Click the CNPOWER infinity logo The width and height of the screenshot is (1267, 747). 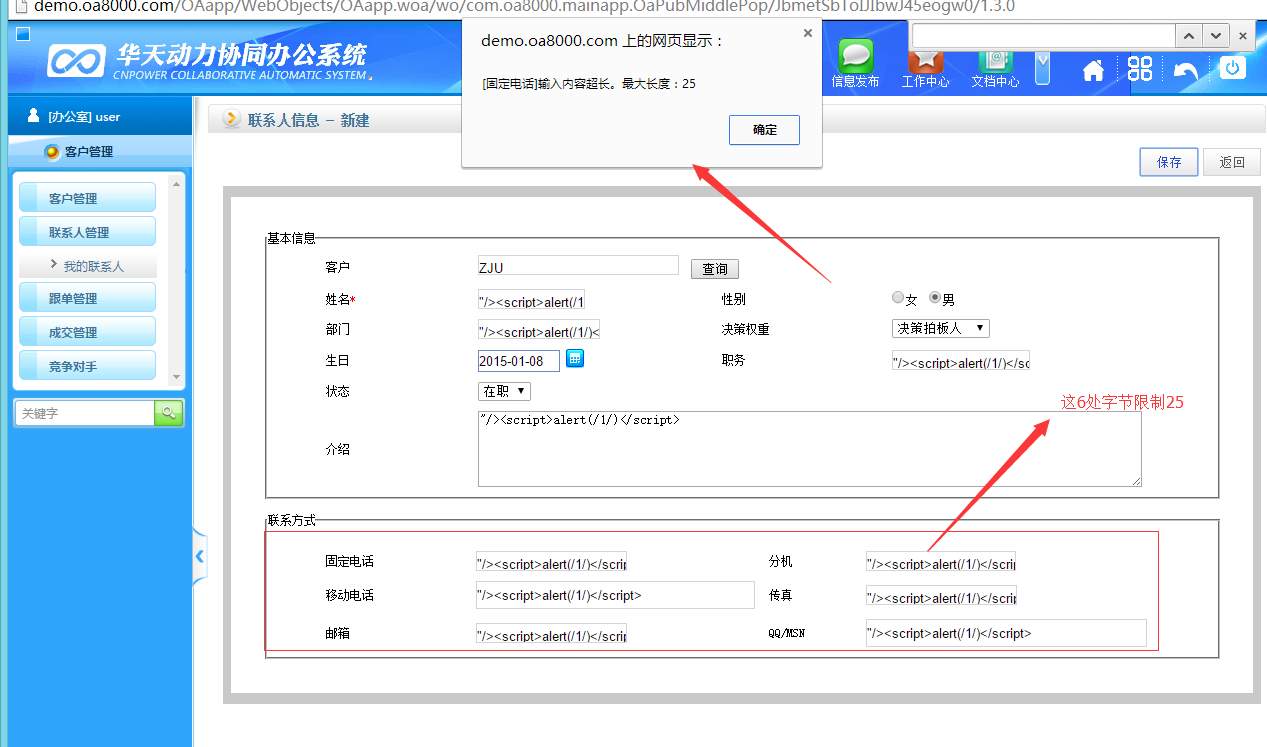pos(78,62)
